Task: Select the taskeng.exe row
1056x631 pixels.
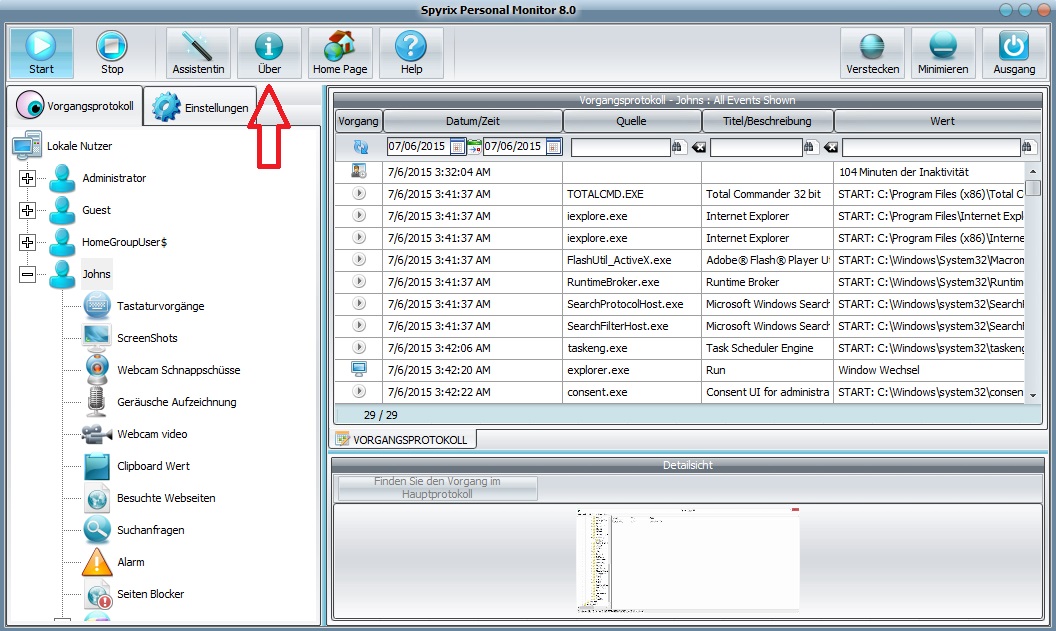Action: (x=680, y=348)
